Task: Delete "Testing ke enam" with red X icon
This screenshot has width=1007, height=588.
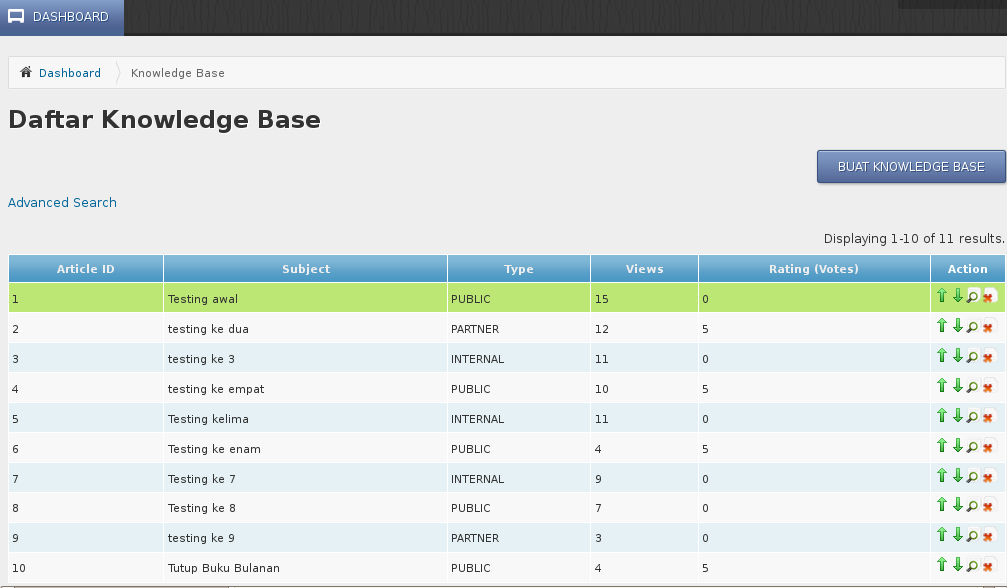Action: point(989,446)
